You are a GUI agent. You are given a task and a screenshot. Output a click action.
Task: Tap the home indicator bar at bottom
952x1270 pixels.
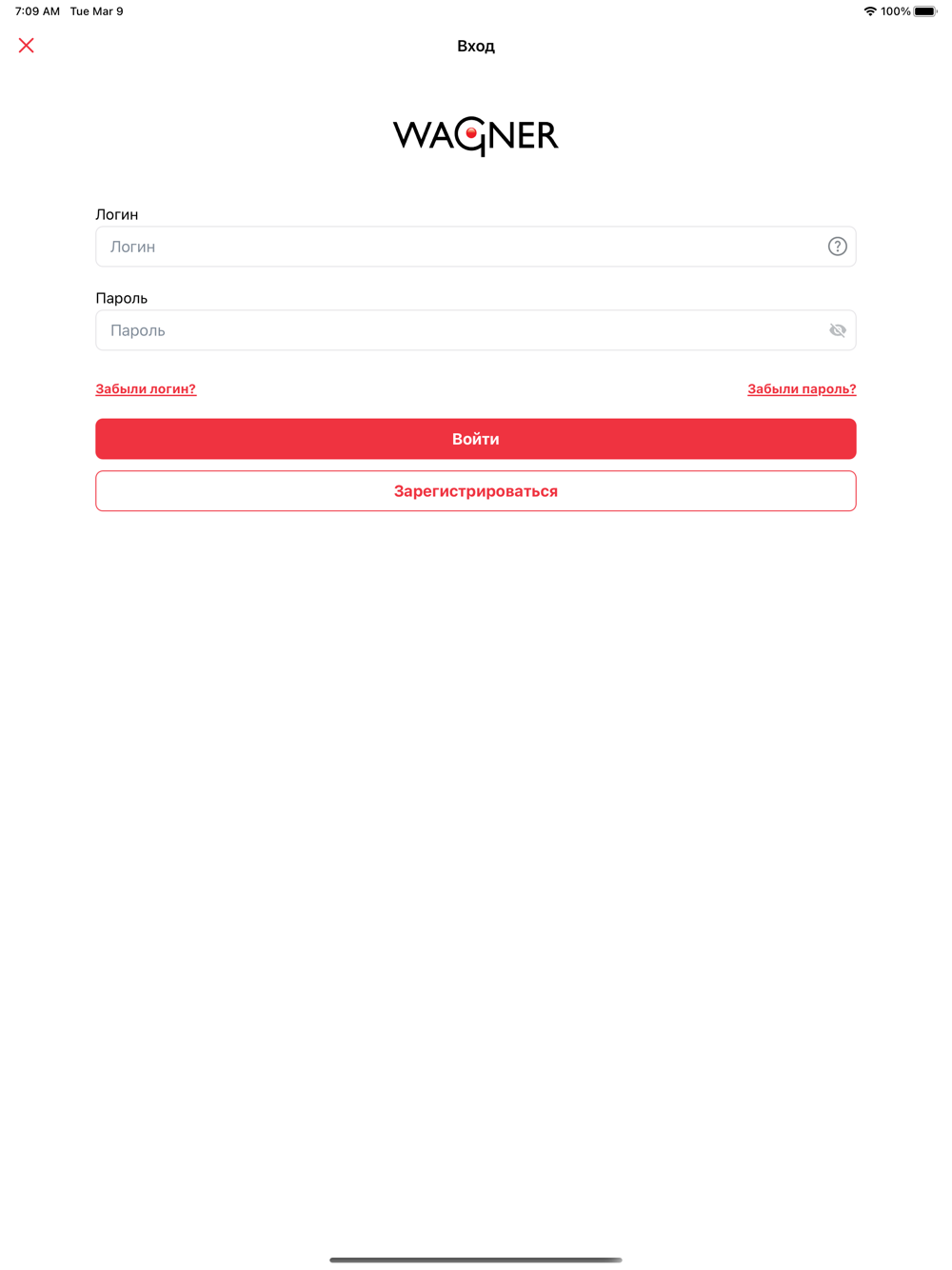coord(476,1260)
